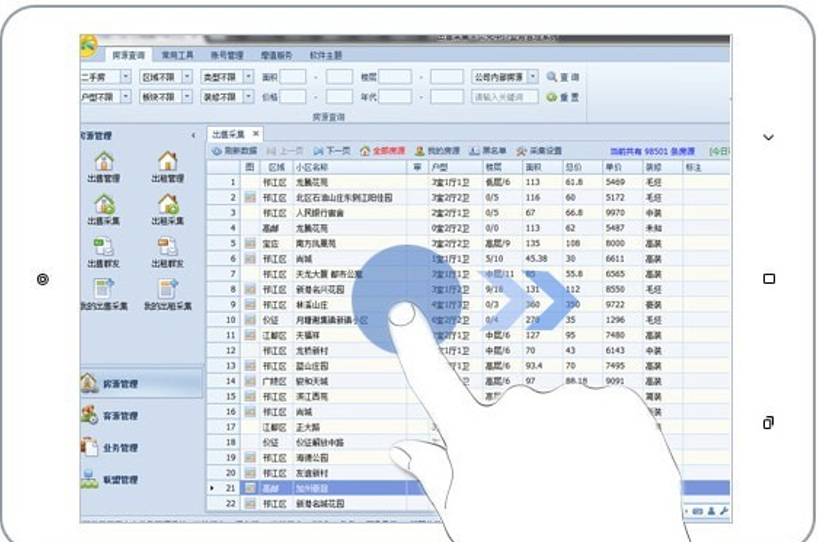Sort by the 总价 column header
818x542 pixels.
583,167
